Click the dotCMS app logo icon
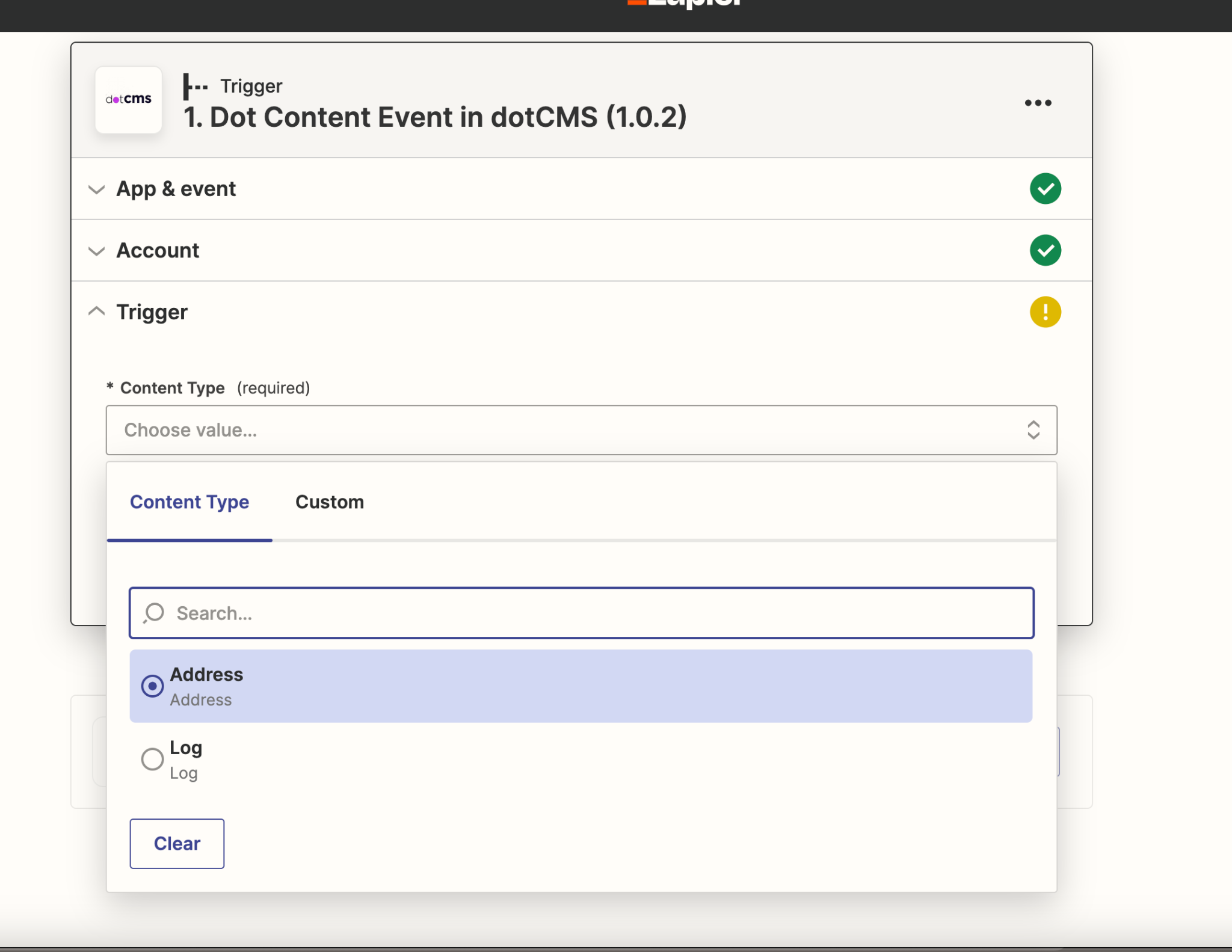Viewport: 1232px width, 952px height. [x=128, y=99]
